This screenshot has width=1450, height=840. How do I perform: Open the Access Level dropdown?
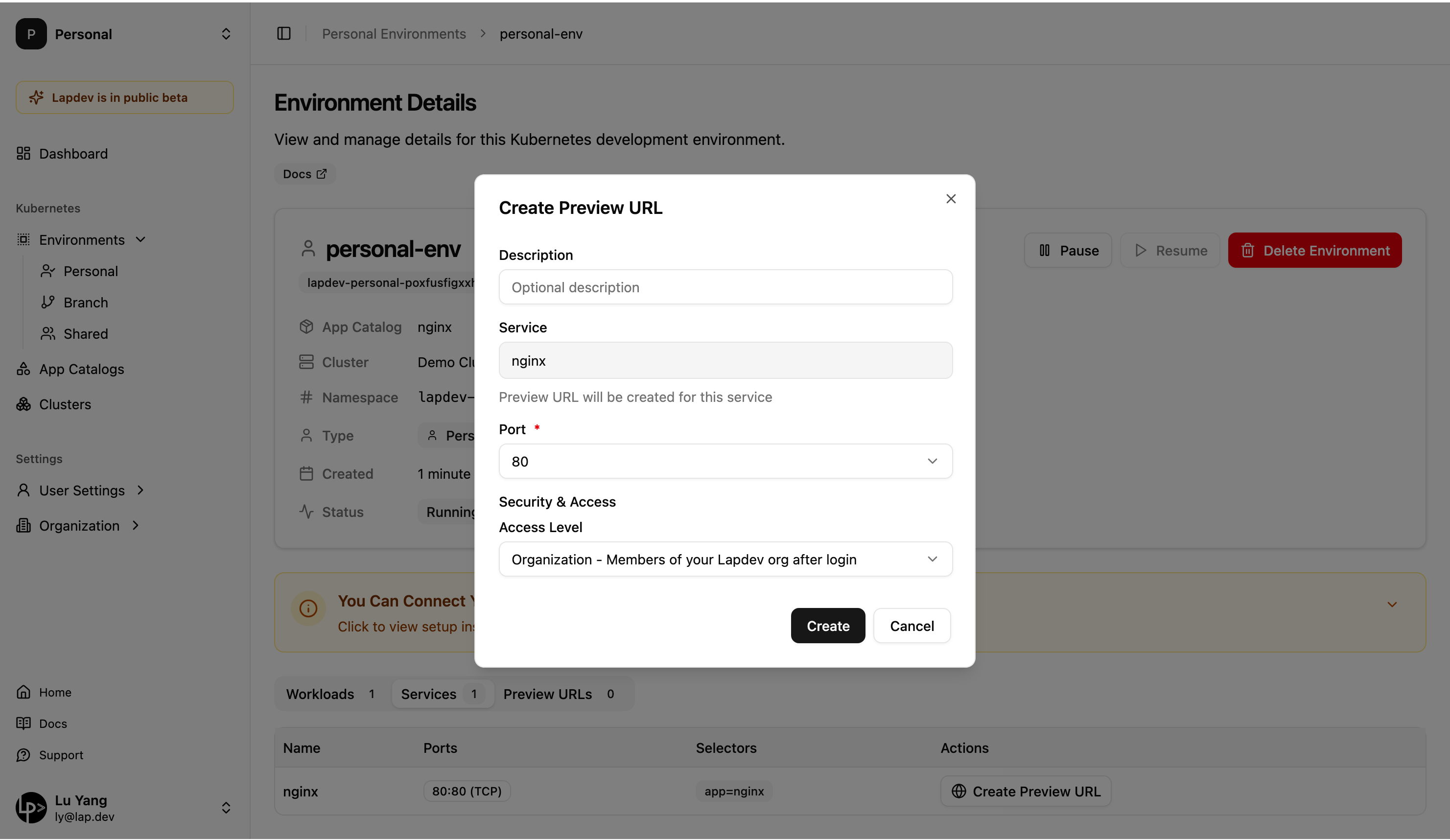(725, 559)
